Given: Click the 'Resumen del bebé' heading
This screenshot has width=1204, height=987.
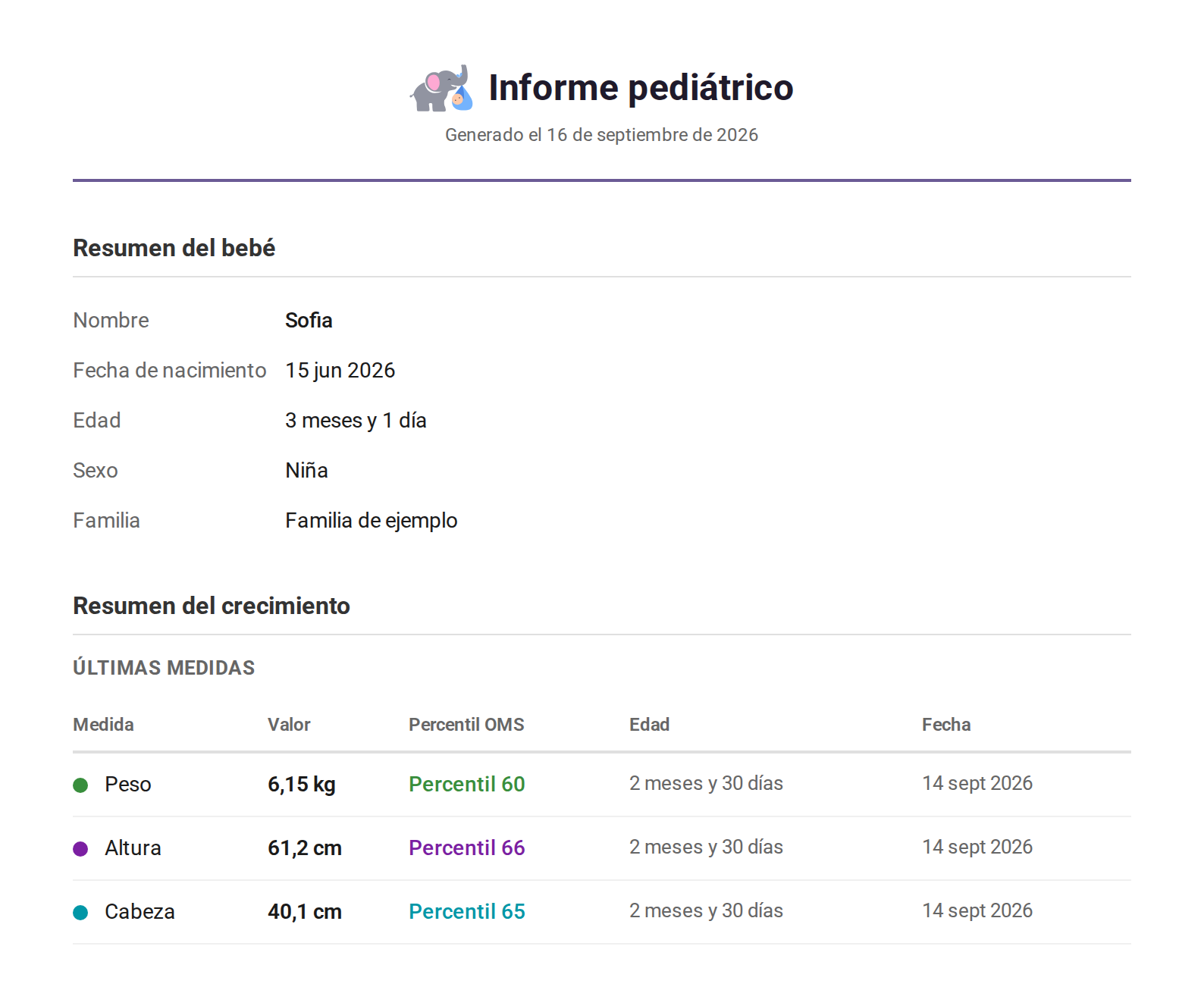Looking at the screenshot, I should 174,248.
